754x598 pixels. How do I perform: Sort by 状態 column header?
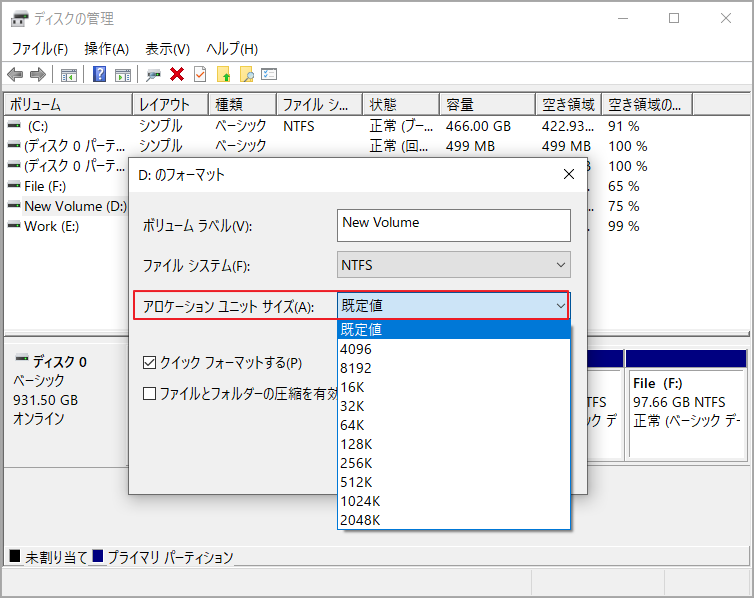(401, 104)
